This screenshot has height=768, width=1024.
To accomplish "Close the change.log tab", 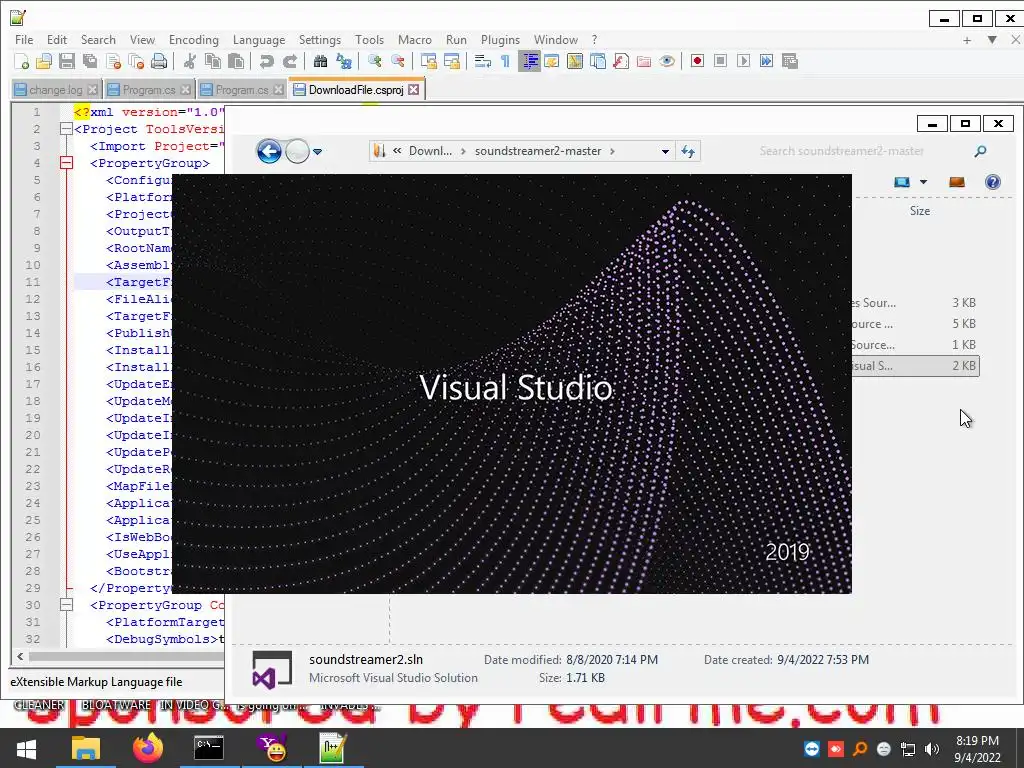I will [x=93, y=90].
